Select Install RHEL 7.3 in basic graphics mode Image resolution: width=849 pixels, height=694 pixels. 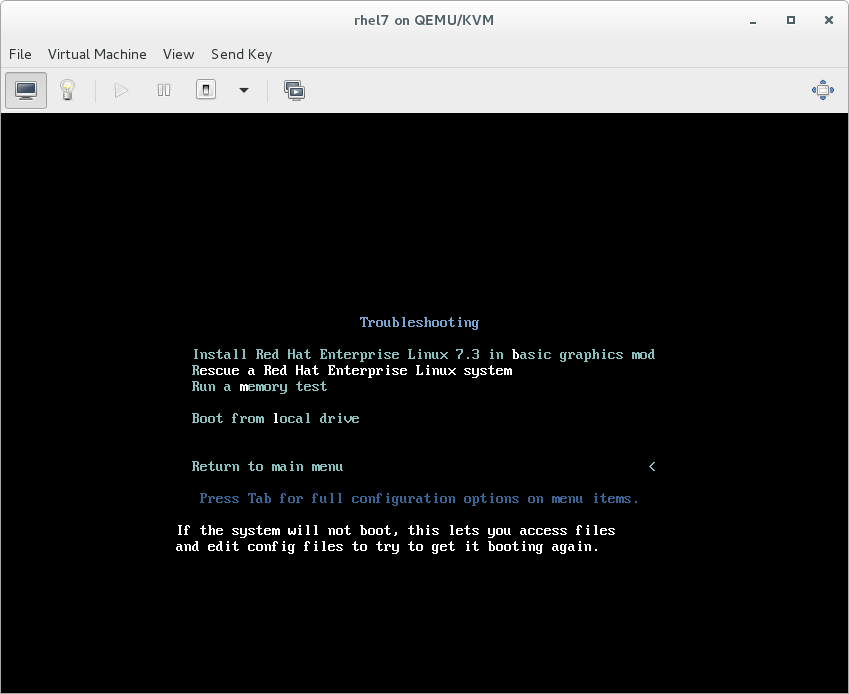(x=424, y=355)
